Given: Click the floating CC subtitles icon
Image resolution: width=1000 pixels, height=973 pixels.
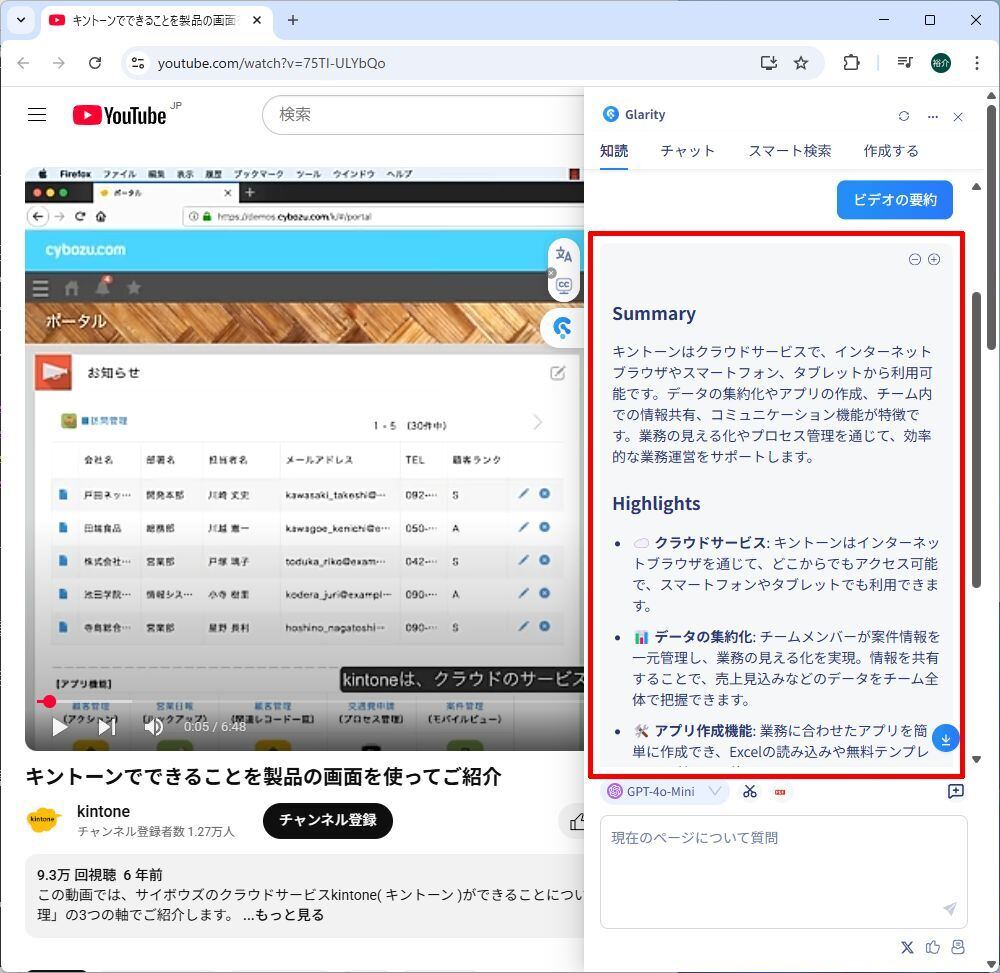Looking at the screenshot, I should coord(564,285).
